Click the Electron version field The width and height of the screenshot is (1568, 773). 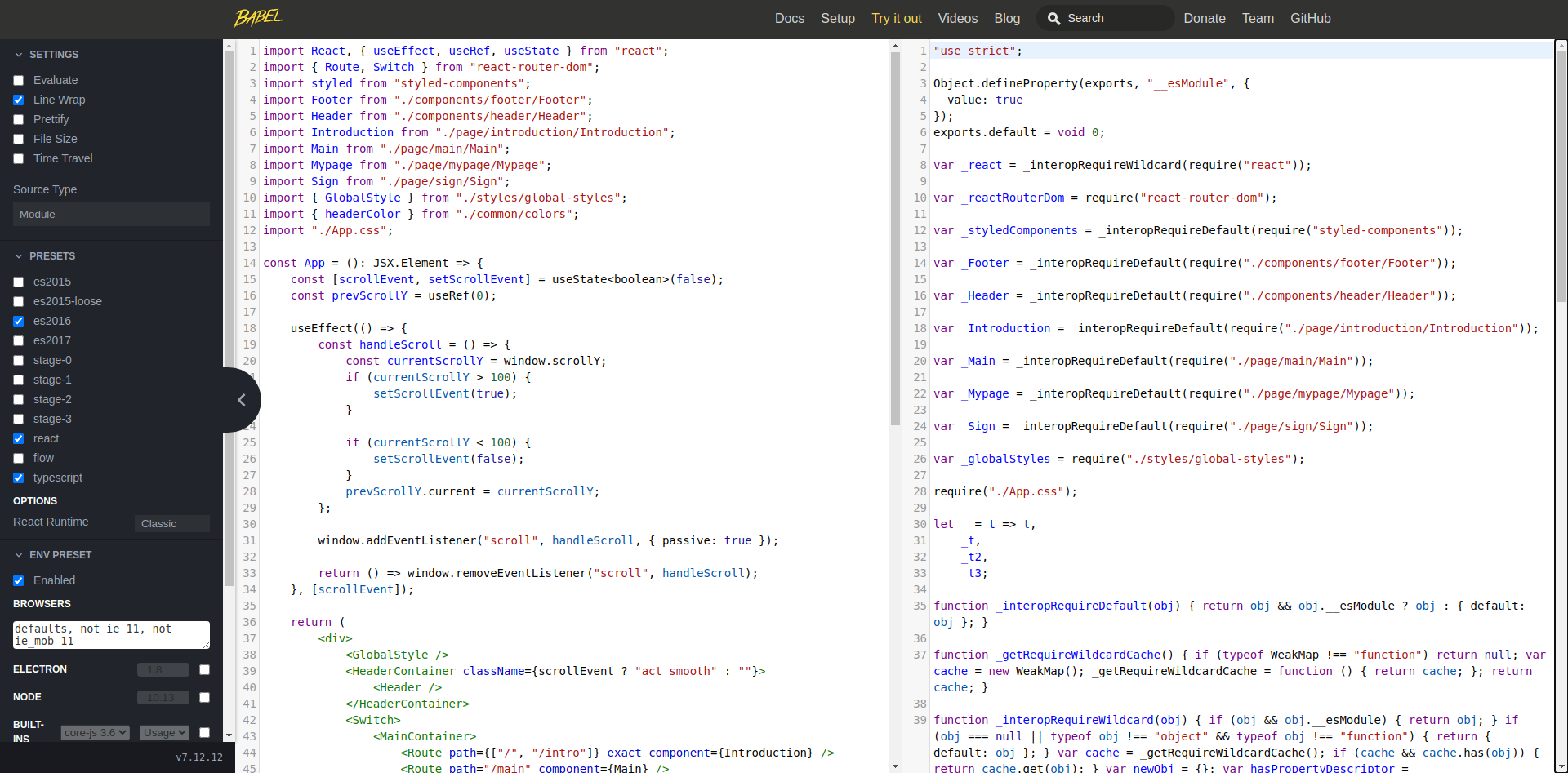(163, 670)
